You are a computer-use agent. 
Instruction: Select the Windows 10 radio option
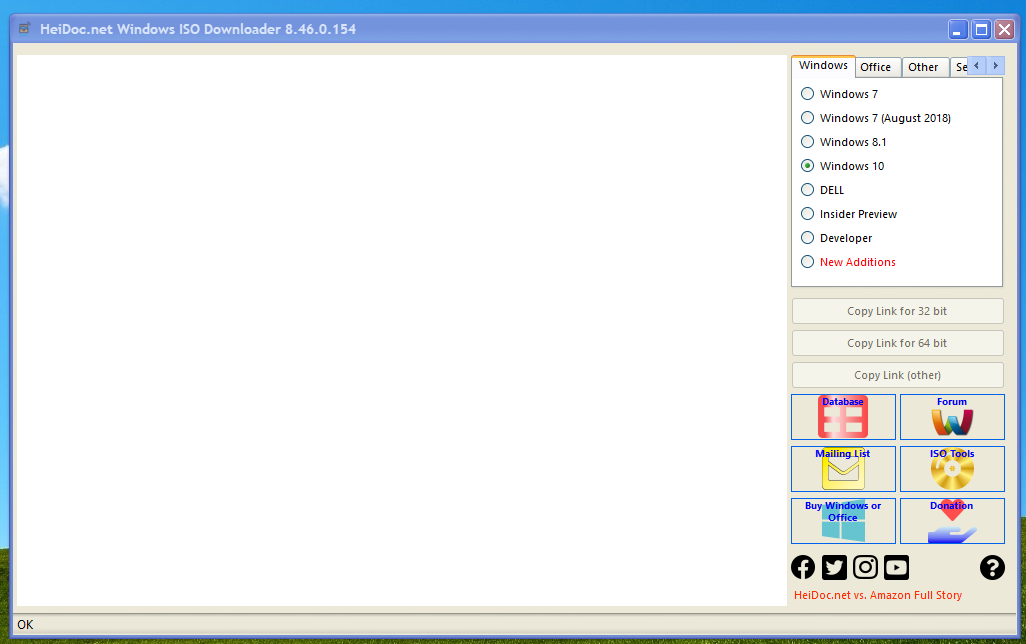(843, 166)
